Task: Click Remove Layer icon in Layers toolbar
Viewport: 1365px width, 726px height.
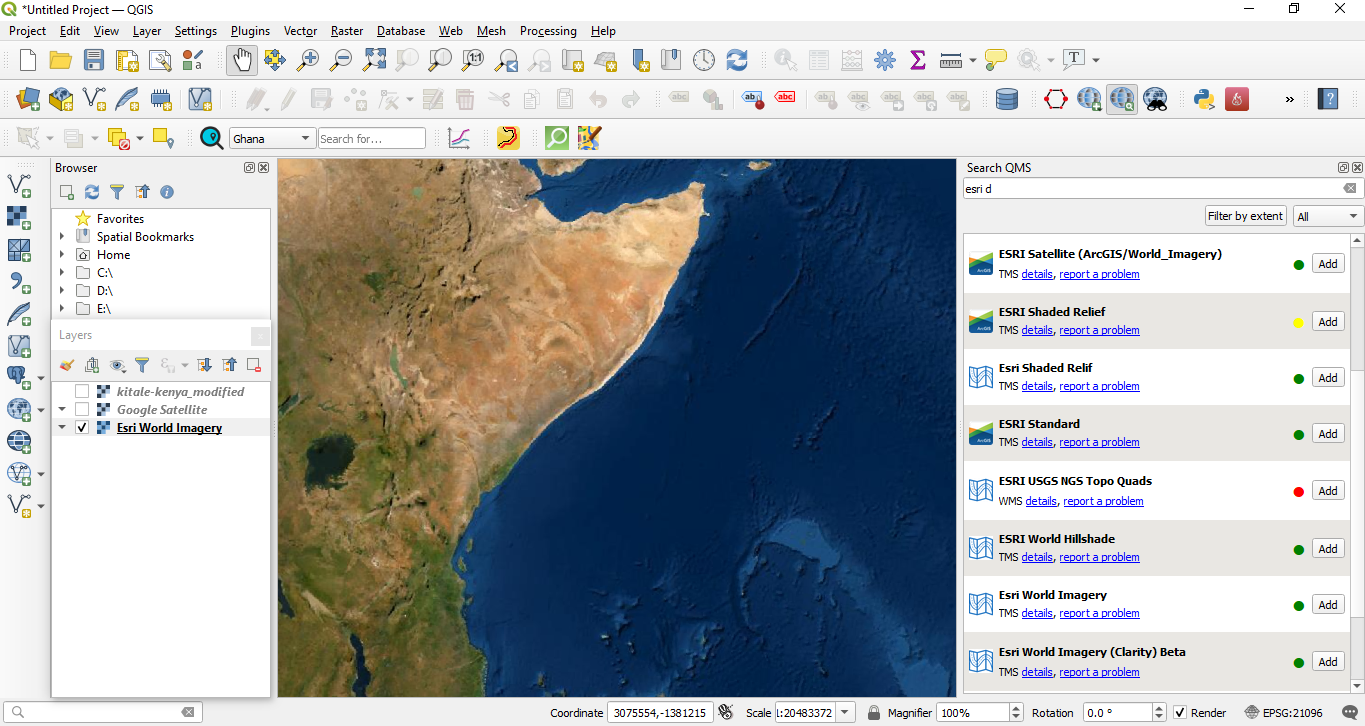Action: (254, 365)
